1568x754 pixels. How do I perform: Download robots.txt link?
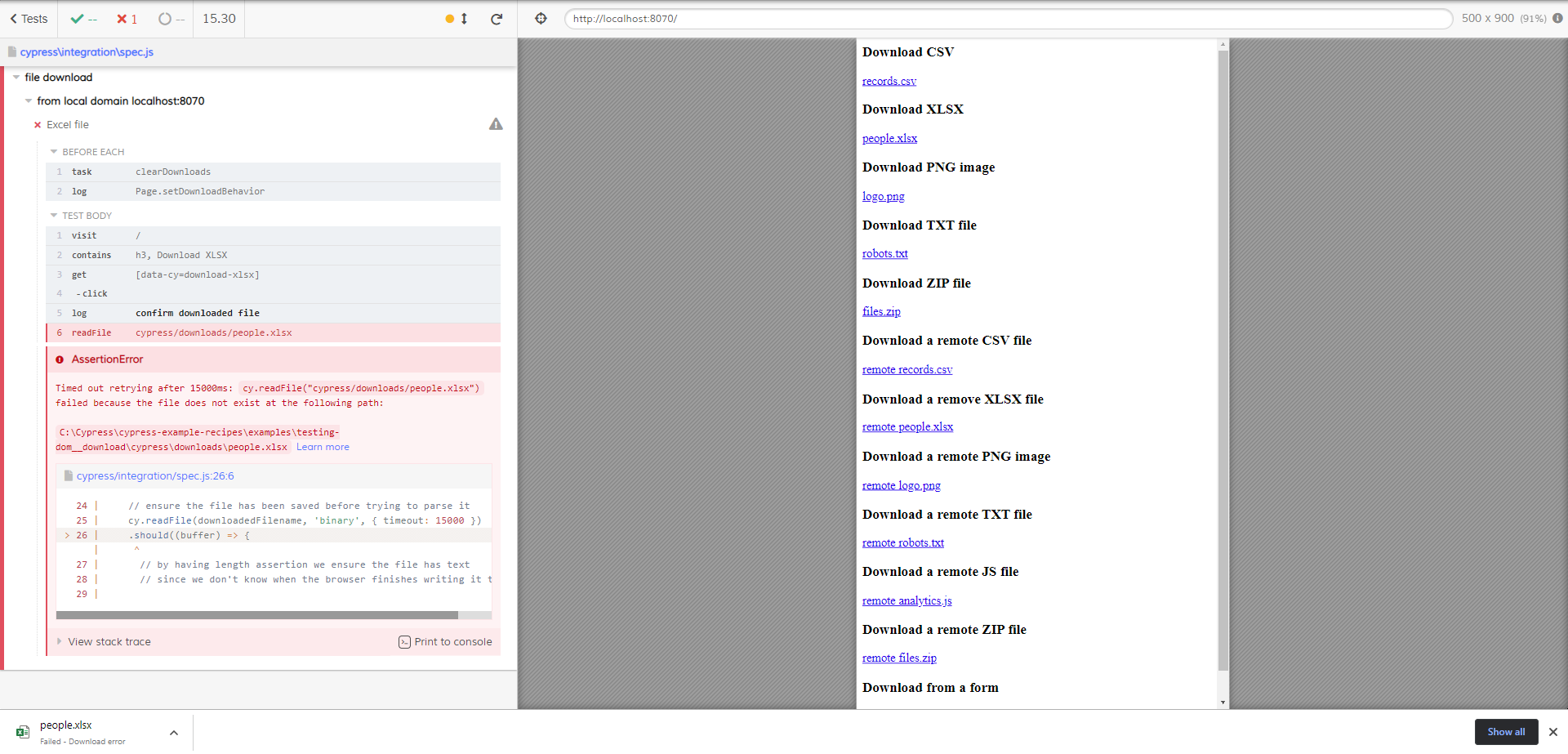(x=884, y=254)
